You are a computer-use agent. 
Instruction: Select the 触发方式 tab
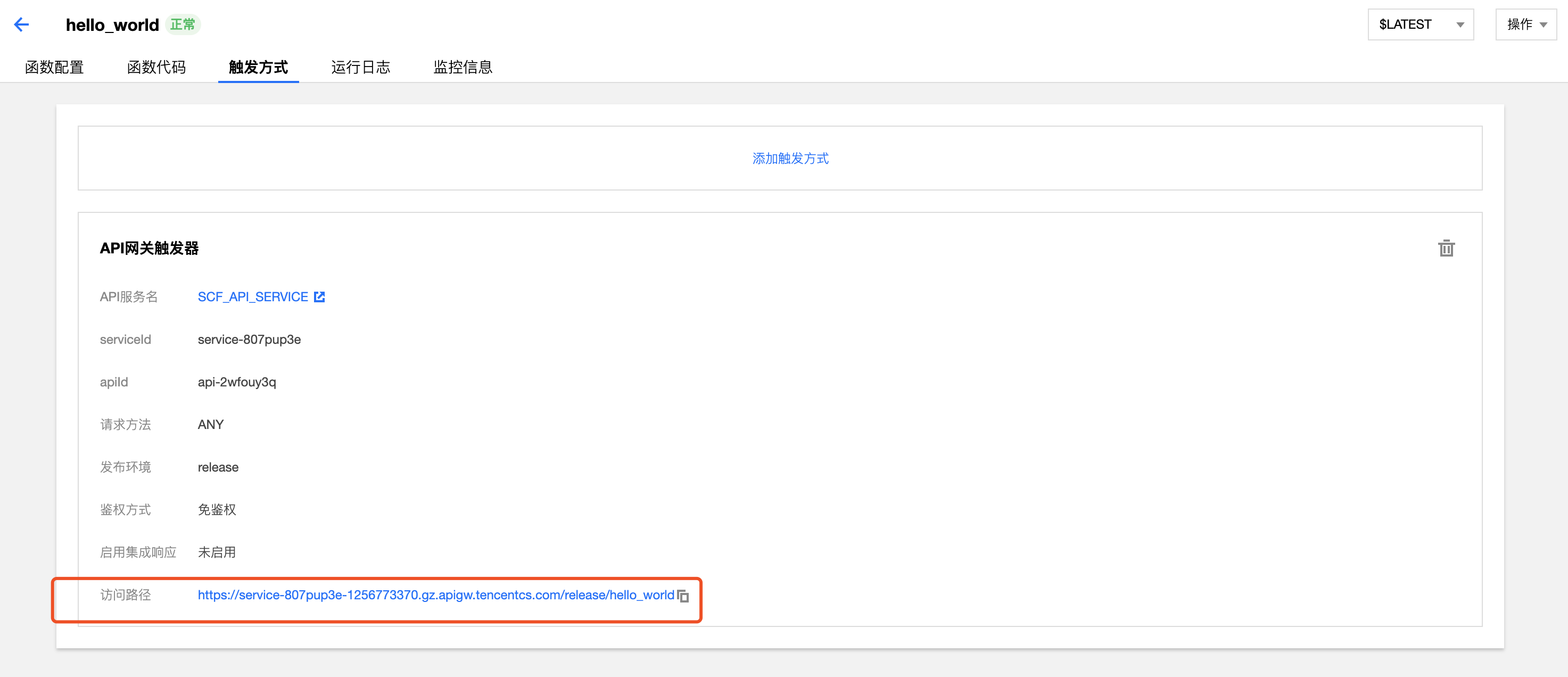tap(258, 67)
